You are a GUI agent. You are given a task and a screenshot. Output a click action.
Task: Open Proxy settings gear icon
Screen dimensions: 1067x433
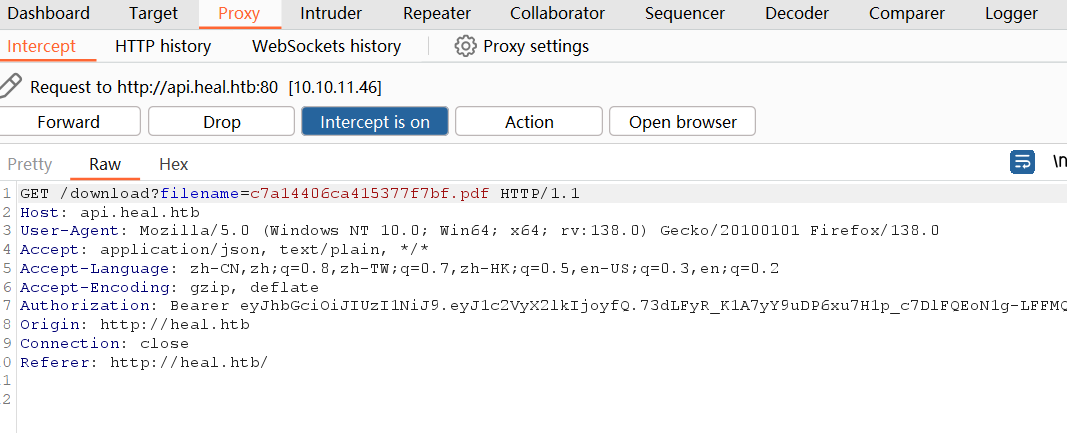pyautogui.click(x=465, y=46)
